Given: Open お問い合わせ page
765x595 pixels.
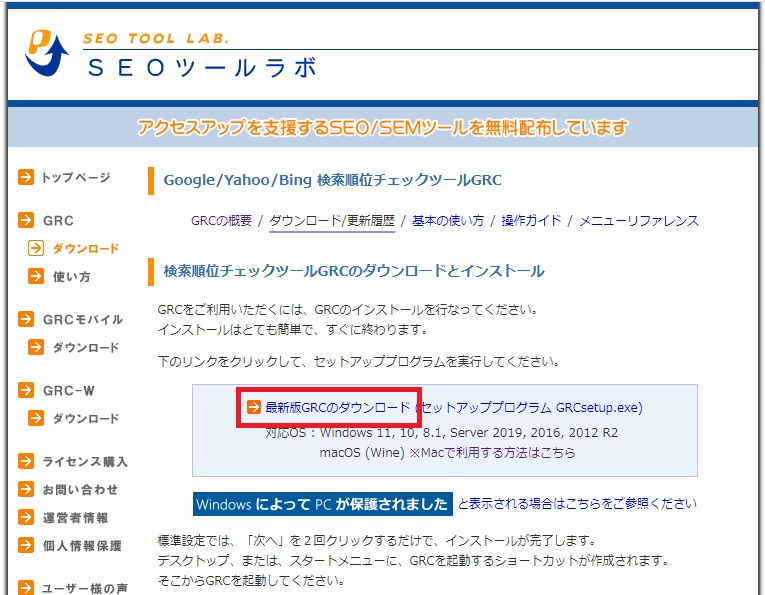Looking at the screenshot, I should point(80,490).
